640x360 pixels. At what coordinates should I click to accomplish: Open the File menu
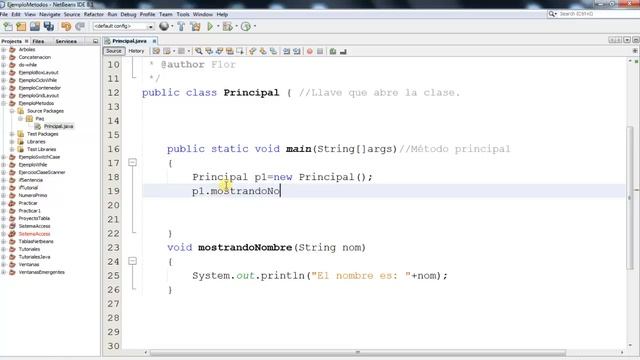tap(4, 14)
